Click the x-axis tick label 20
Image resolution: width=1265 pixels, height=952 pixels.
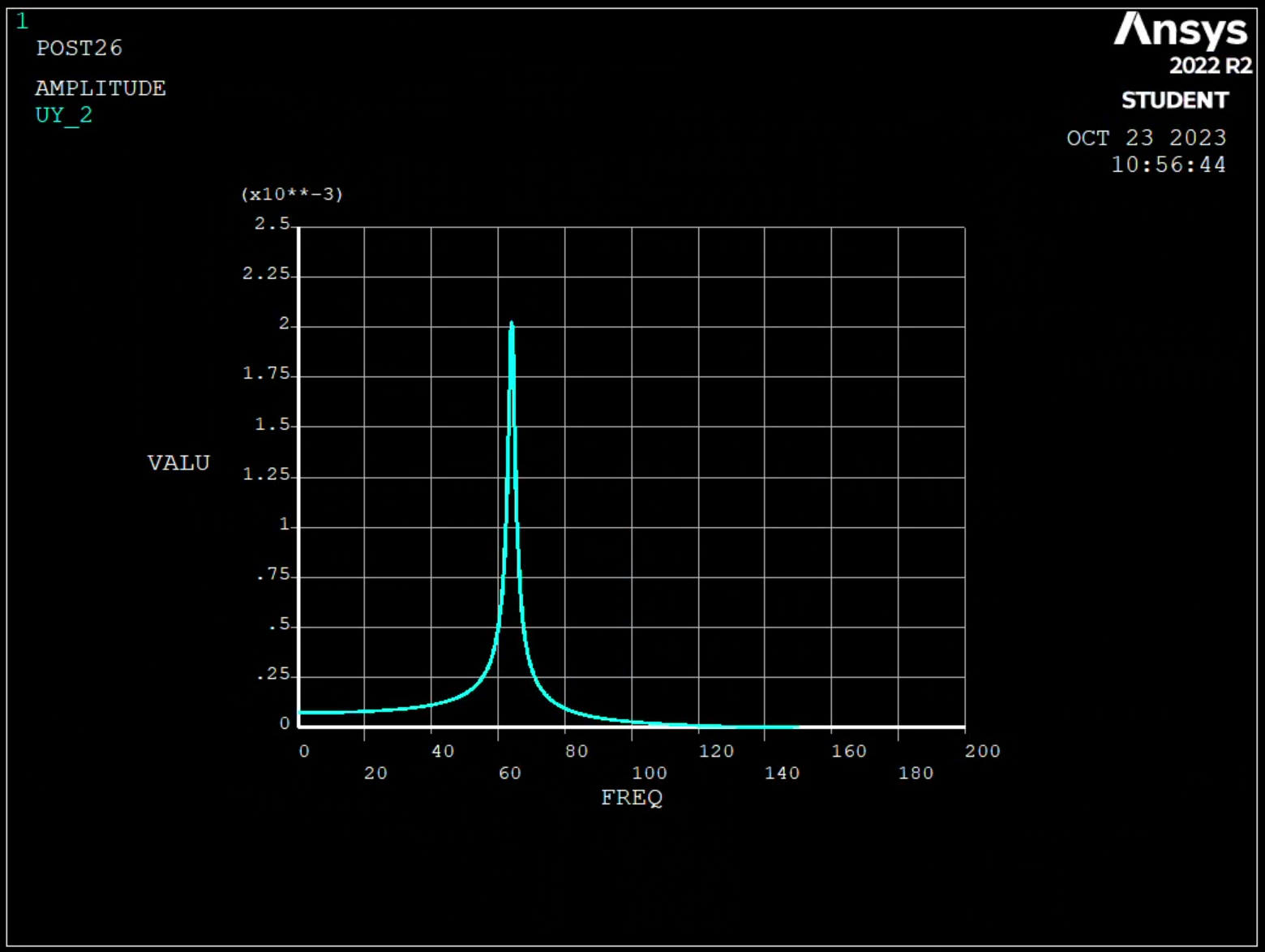tap(375, 774)
